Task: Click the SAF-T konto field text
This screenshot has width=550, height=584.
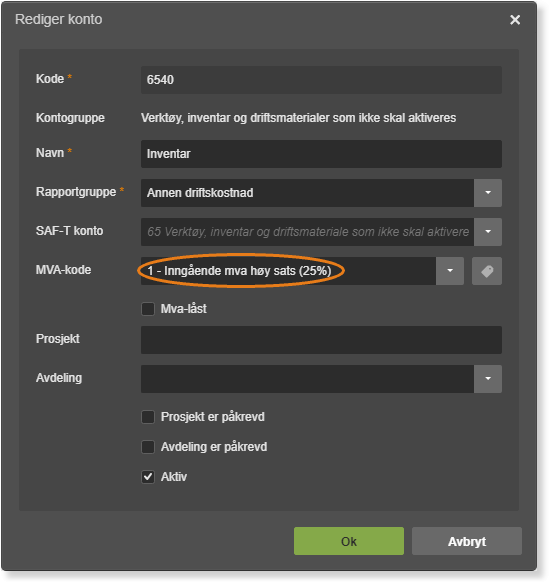Action: coord(308,232)
